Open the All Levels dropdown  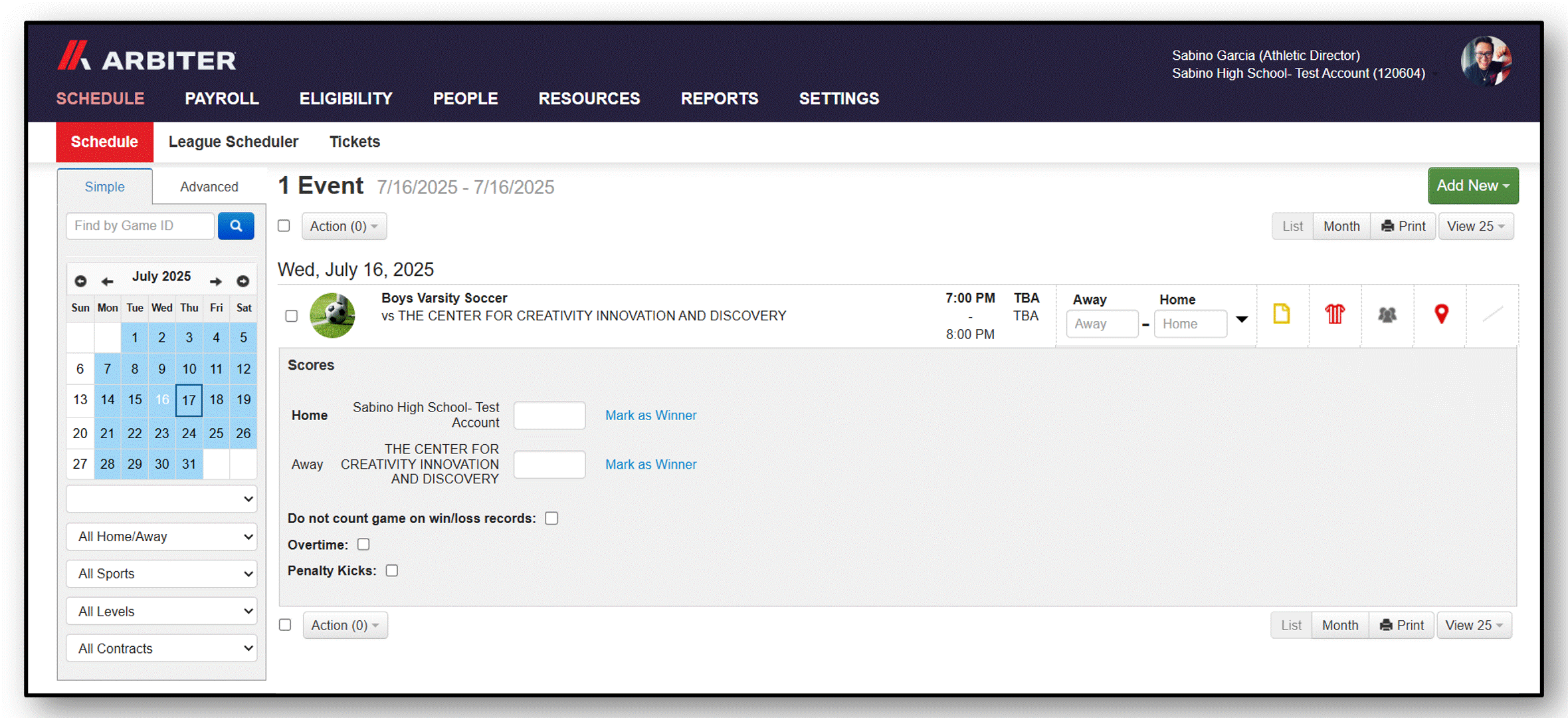click(x=161, y=611)
